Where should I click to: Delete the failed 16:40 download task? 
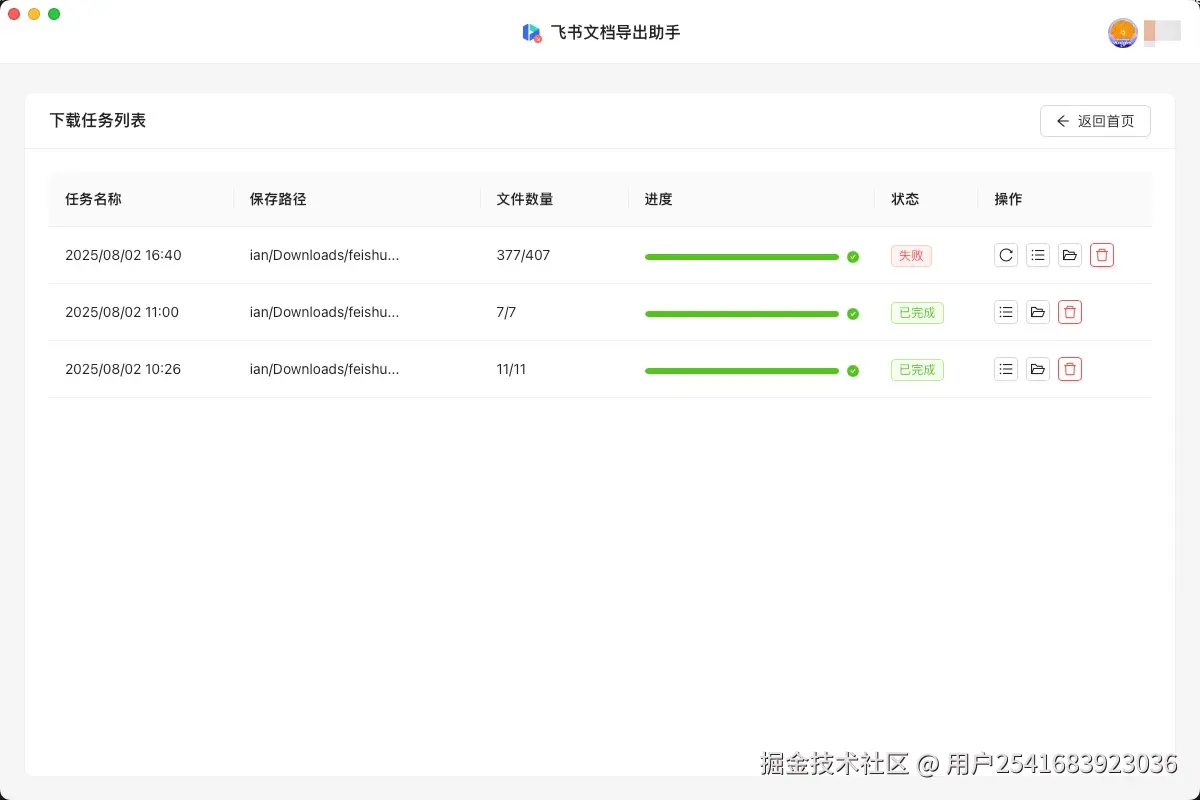pos(1101,255)
